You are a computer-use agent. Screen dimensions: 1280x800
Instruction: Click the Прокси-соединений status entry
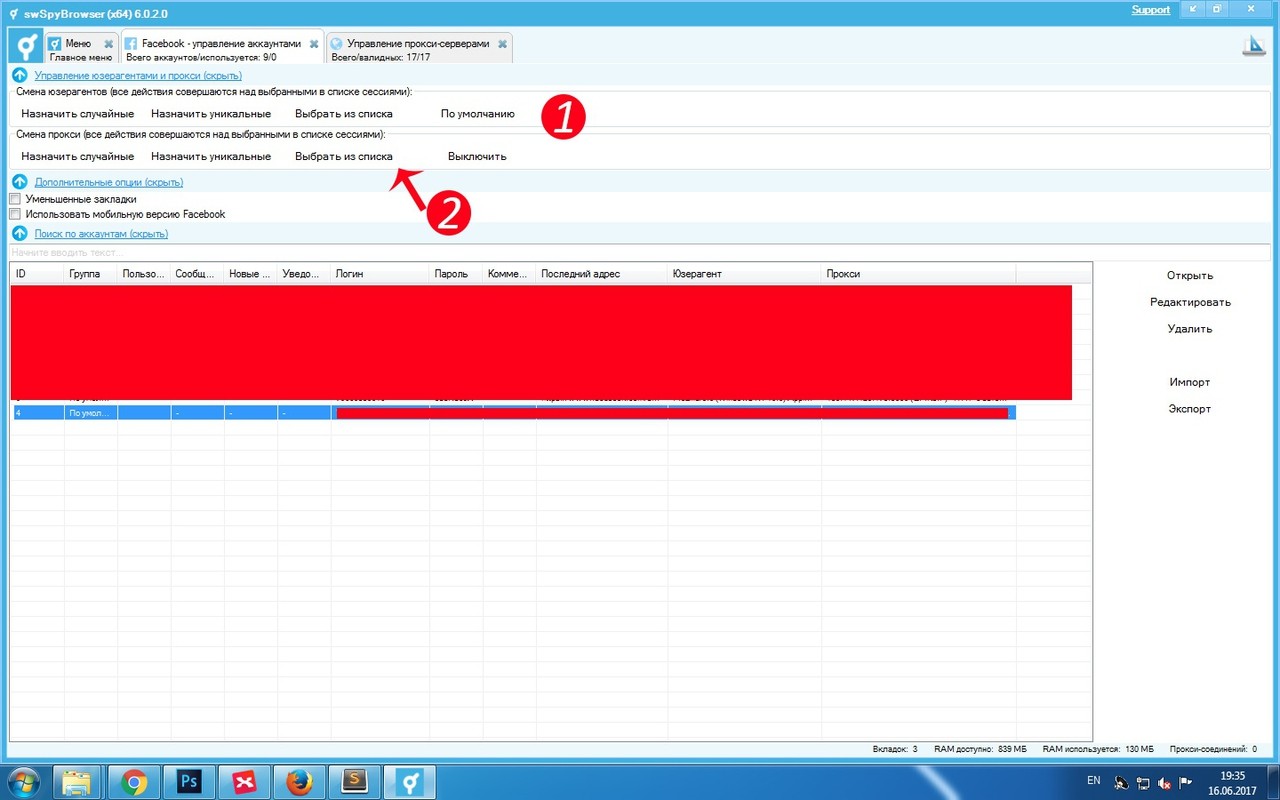(x=1214, y=748)
